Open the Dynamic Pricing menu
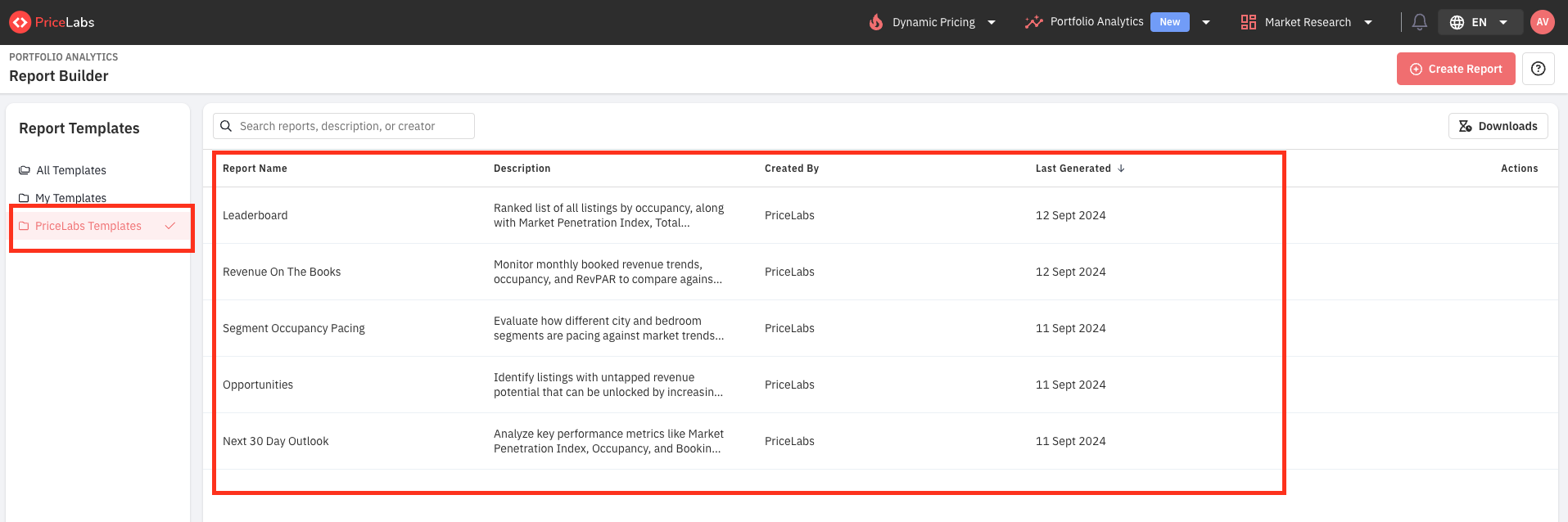Image resolution: width=1568 pixels, height=522 pixels. (933, 22)
